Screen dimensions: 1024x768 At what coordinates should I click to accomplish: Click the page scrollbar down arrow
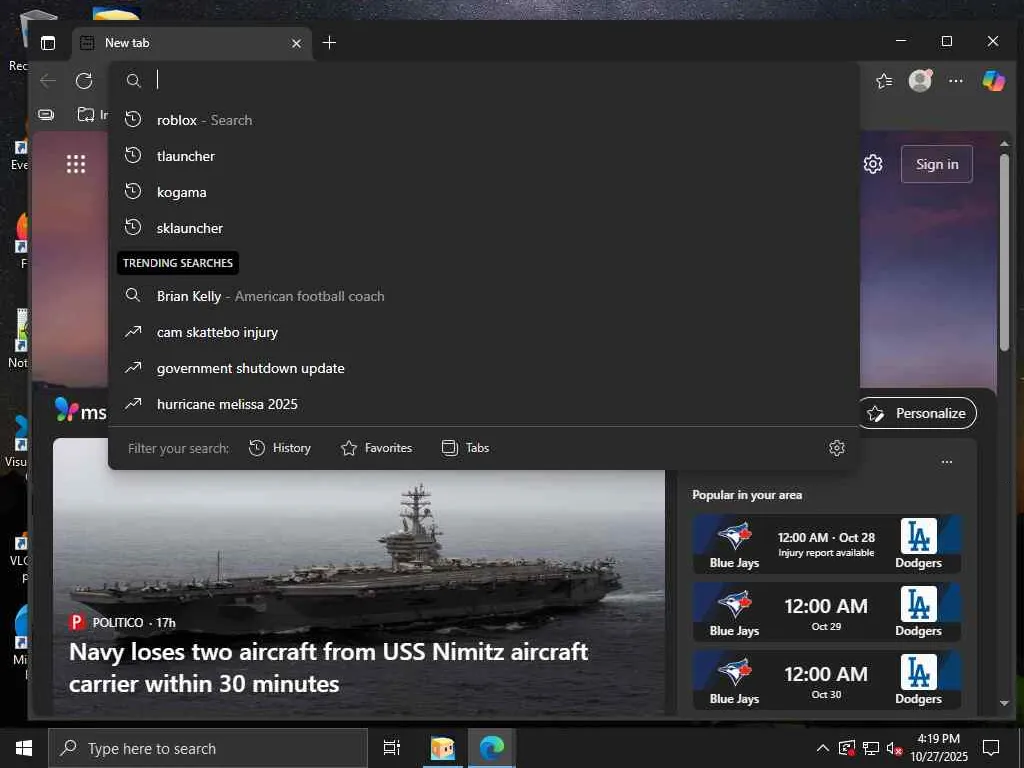(1004, 703)
